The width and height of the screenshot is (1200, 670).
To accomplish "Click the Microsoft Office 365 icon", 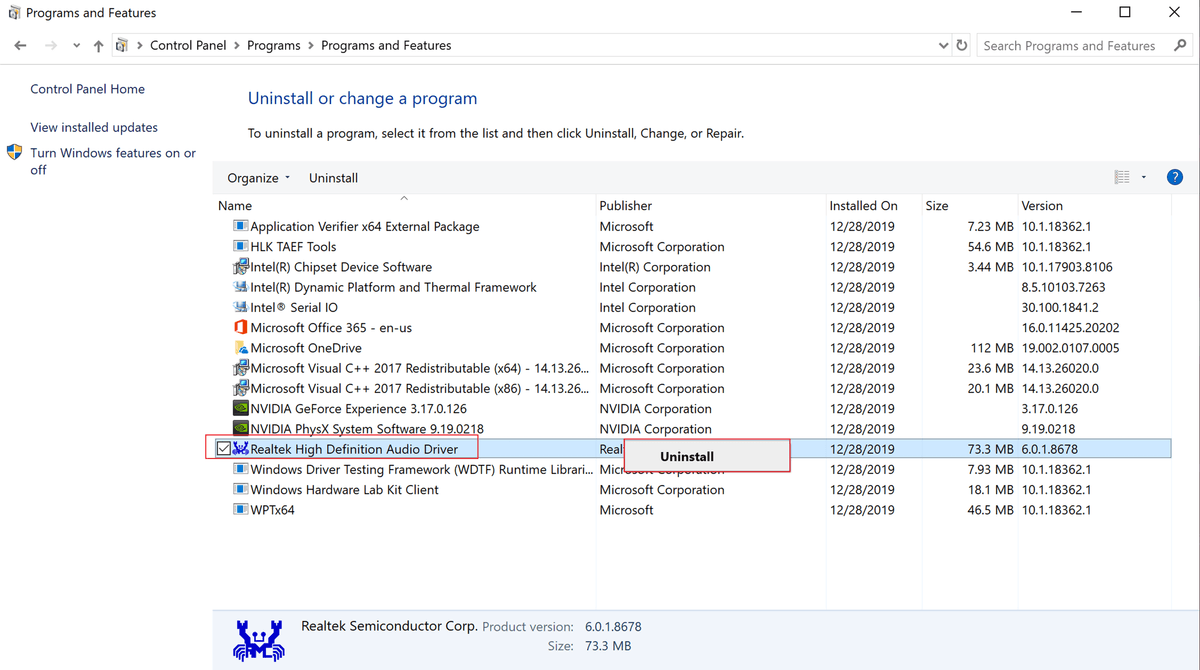I will click(x=240, y=327).
